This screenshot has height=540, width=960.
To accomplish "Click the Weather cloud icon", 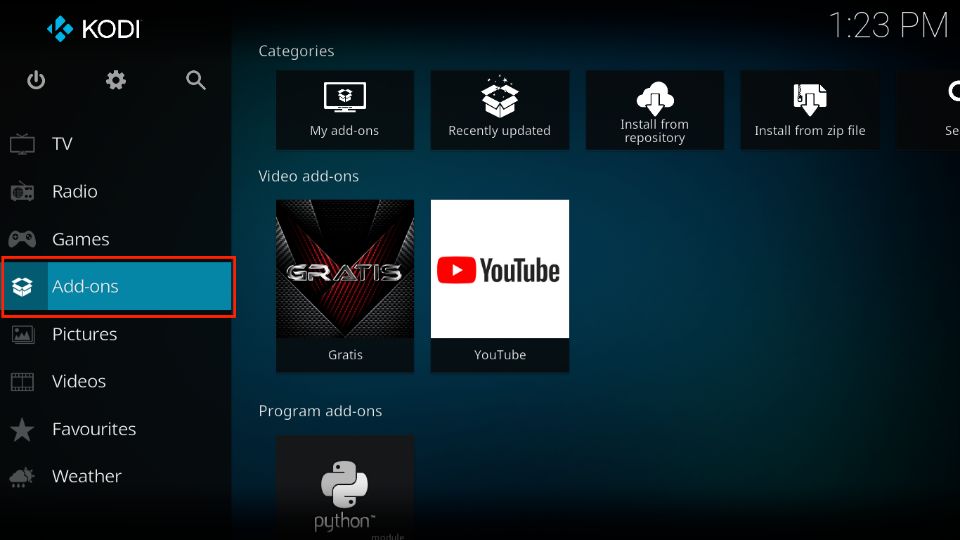I will (x=23, y=476).
